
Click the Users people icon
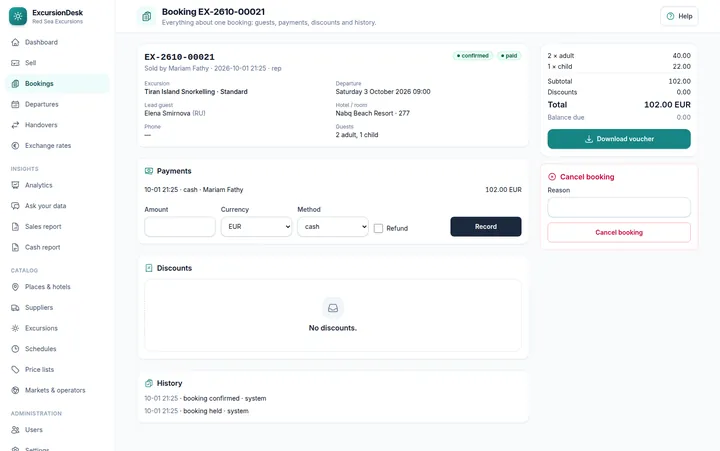point(15,429)
